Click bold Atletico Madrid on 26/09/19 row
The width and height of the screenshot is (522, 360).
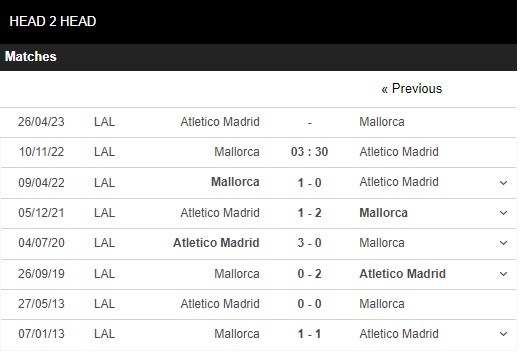(402, 274)
